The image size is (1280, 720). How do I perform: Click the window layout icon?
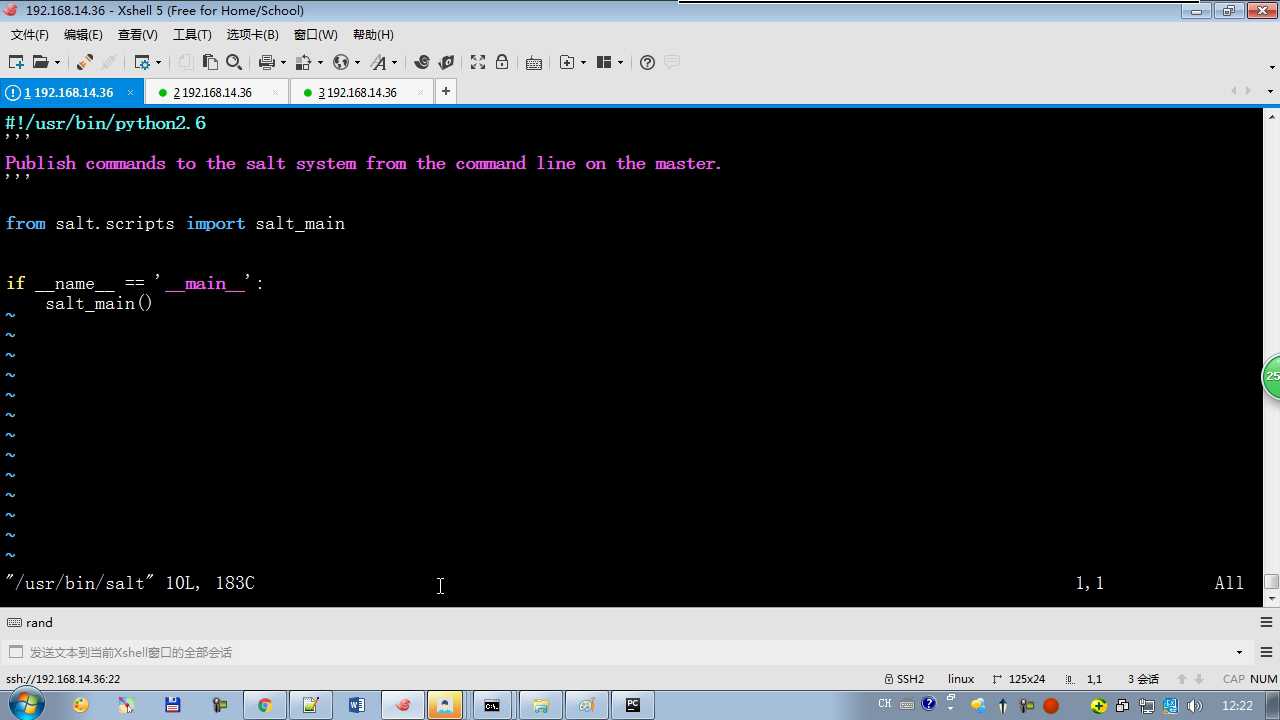[604, 62]
